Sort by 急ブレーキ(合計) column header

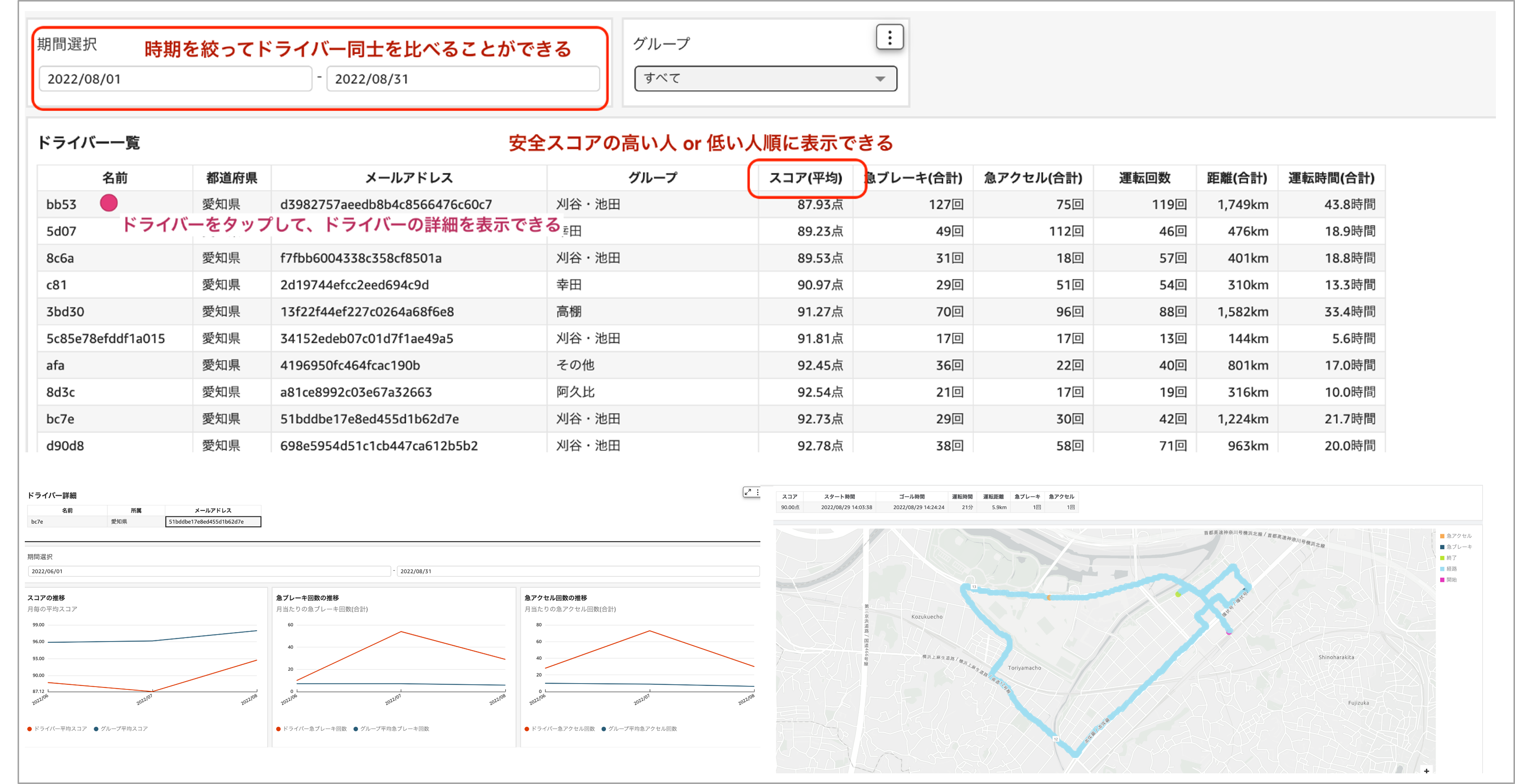pos(913,177)
